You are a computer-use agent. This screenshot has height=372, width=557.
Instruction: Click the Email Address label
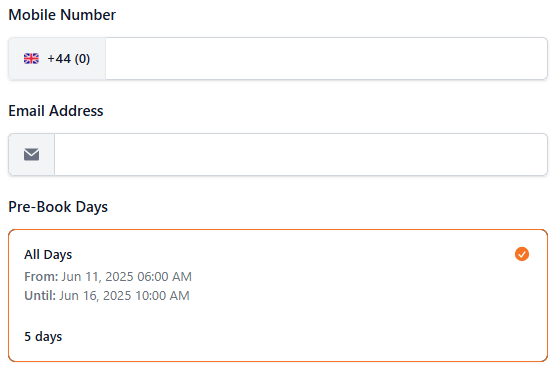click(56, 111)
